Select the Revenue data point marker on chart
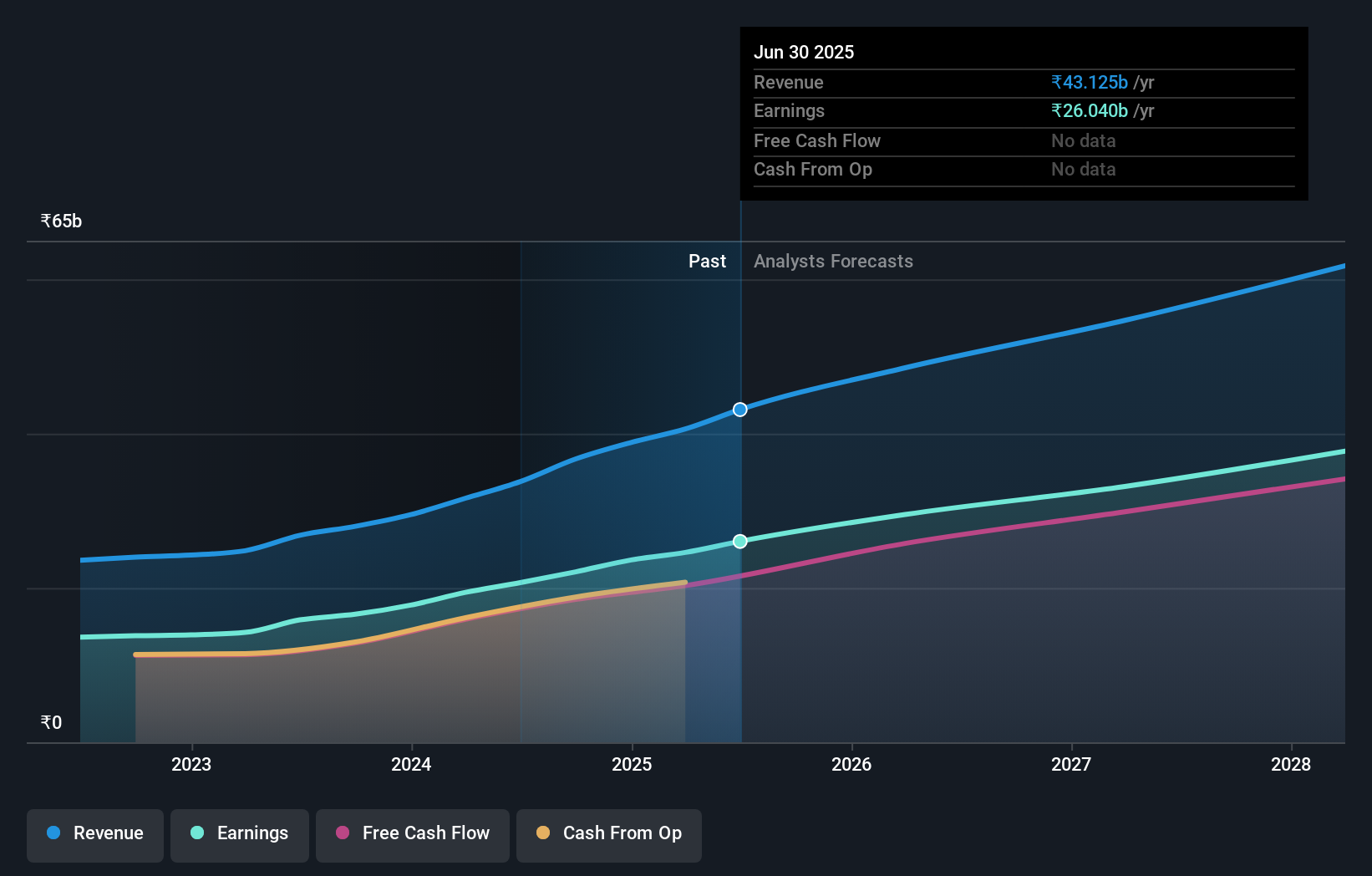 coord(739,410)
